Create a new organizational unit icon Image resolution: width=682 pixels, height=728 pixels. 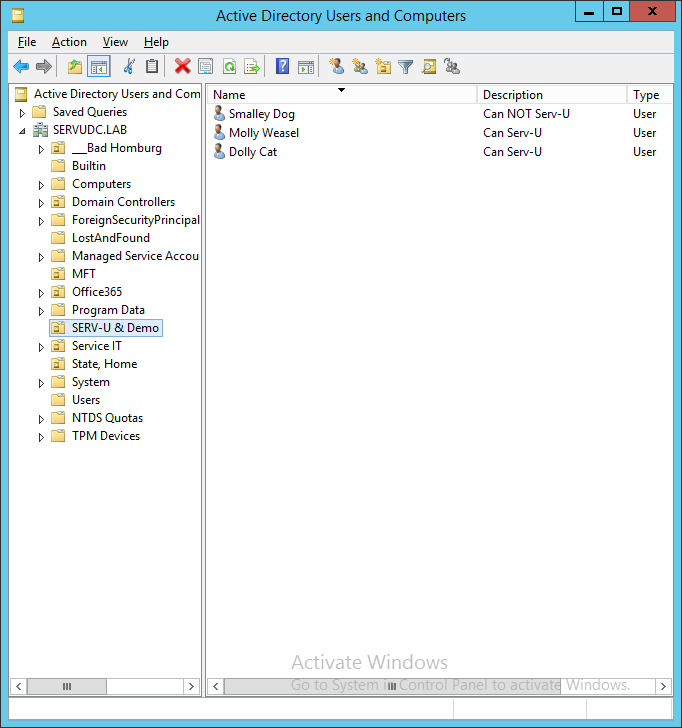pos(383,67)
